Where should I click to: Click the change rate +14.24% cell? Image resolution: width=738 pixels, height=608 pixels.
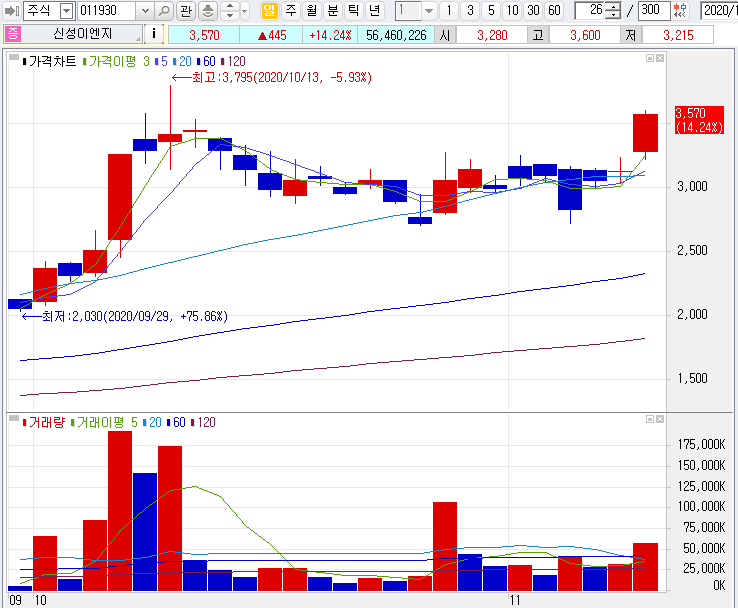(x=330, y=35)
